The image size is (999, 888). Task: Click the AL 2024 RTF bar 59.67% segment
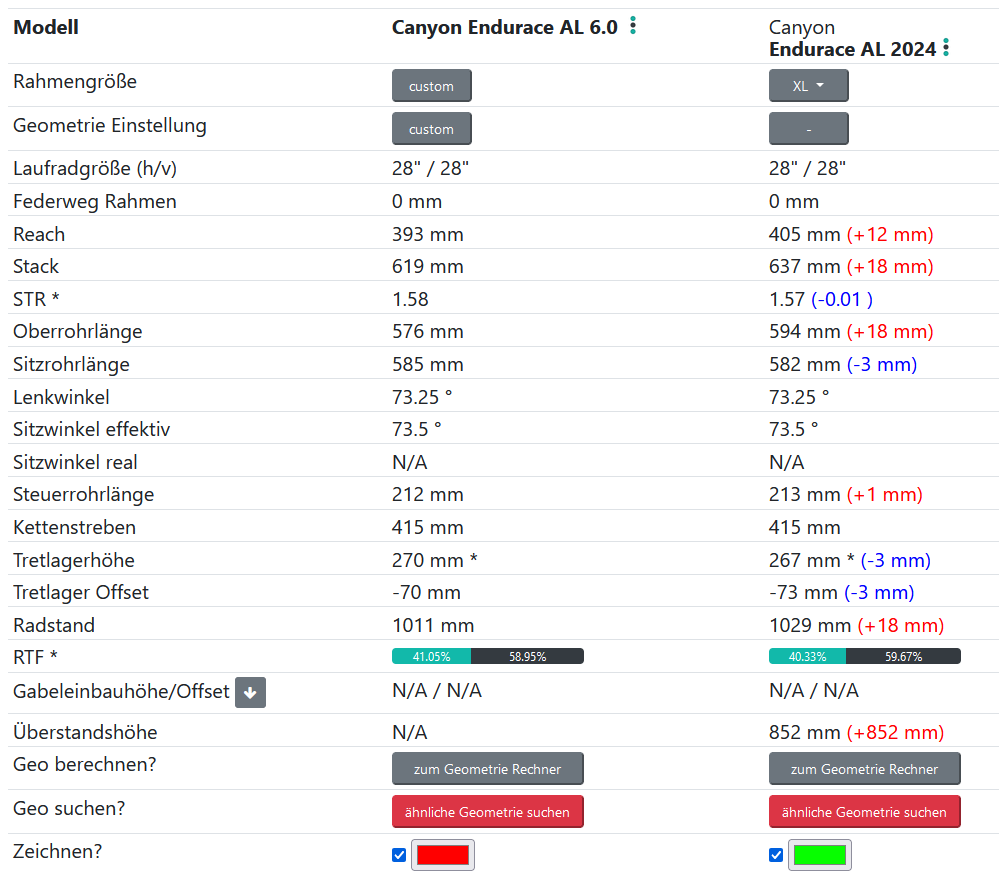pos(903,657)
